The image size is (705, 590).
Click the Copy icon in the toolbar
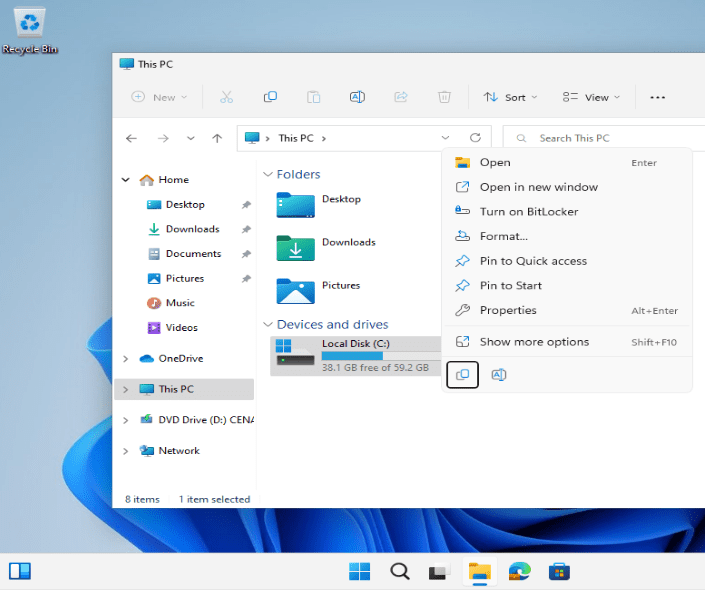[270, 97]
